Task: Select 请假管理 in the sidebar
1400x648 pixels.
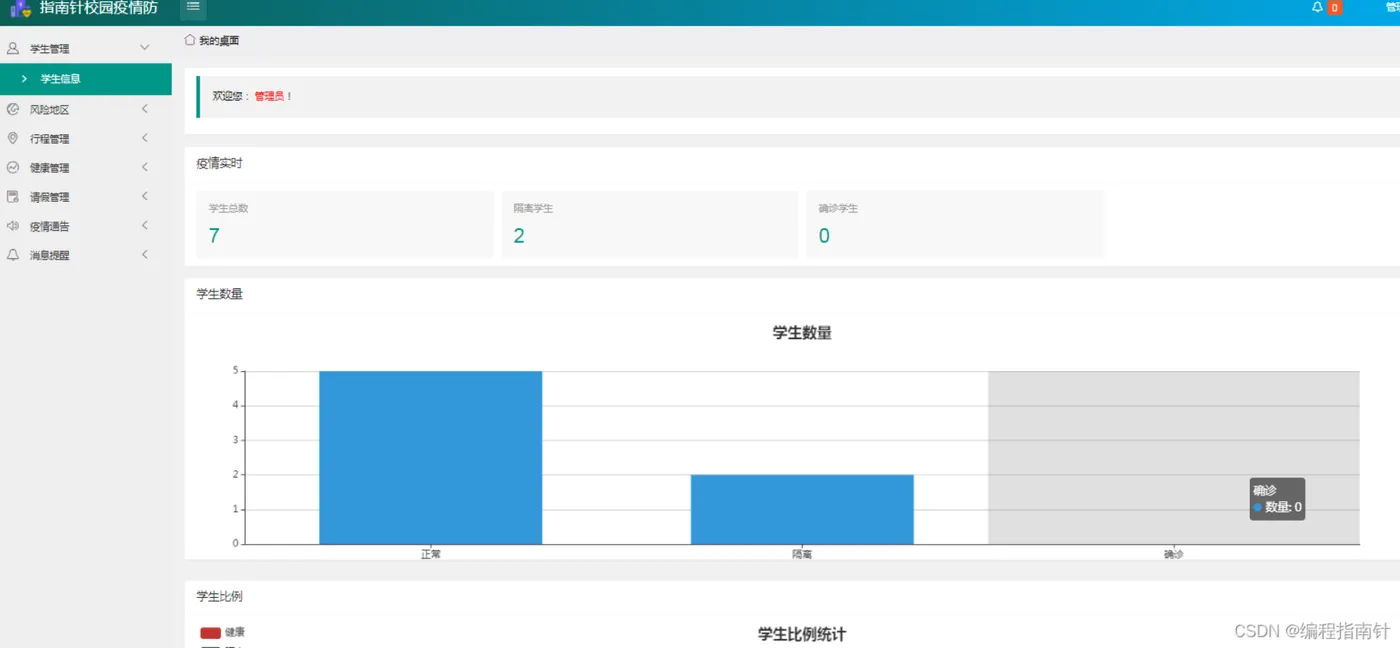Action: [50, 197]
